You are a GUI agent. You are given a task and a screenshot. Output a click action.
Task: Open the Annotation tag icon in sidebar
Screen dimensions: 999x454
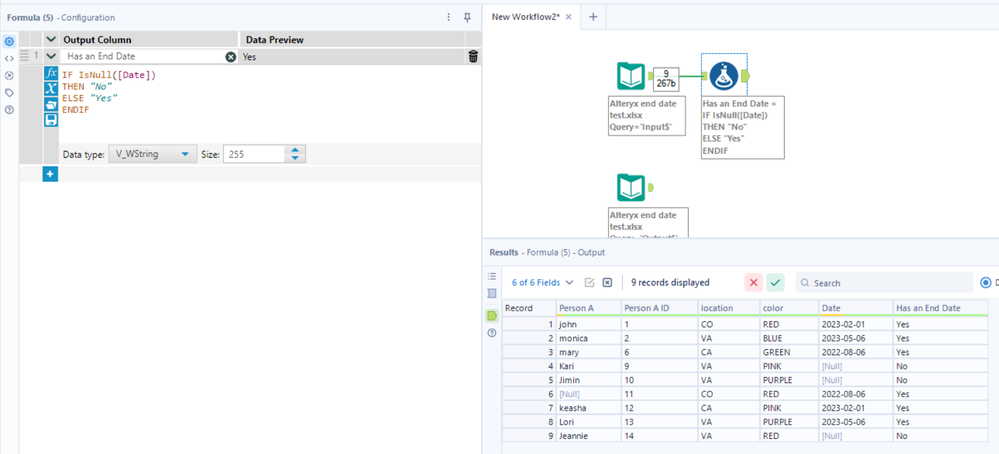(x=9, y=92)
